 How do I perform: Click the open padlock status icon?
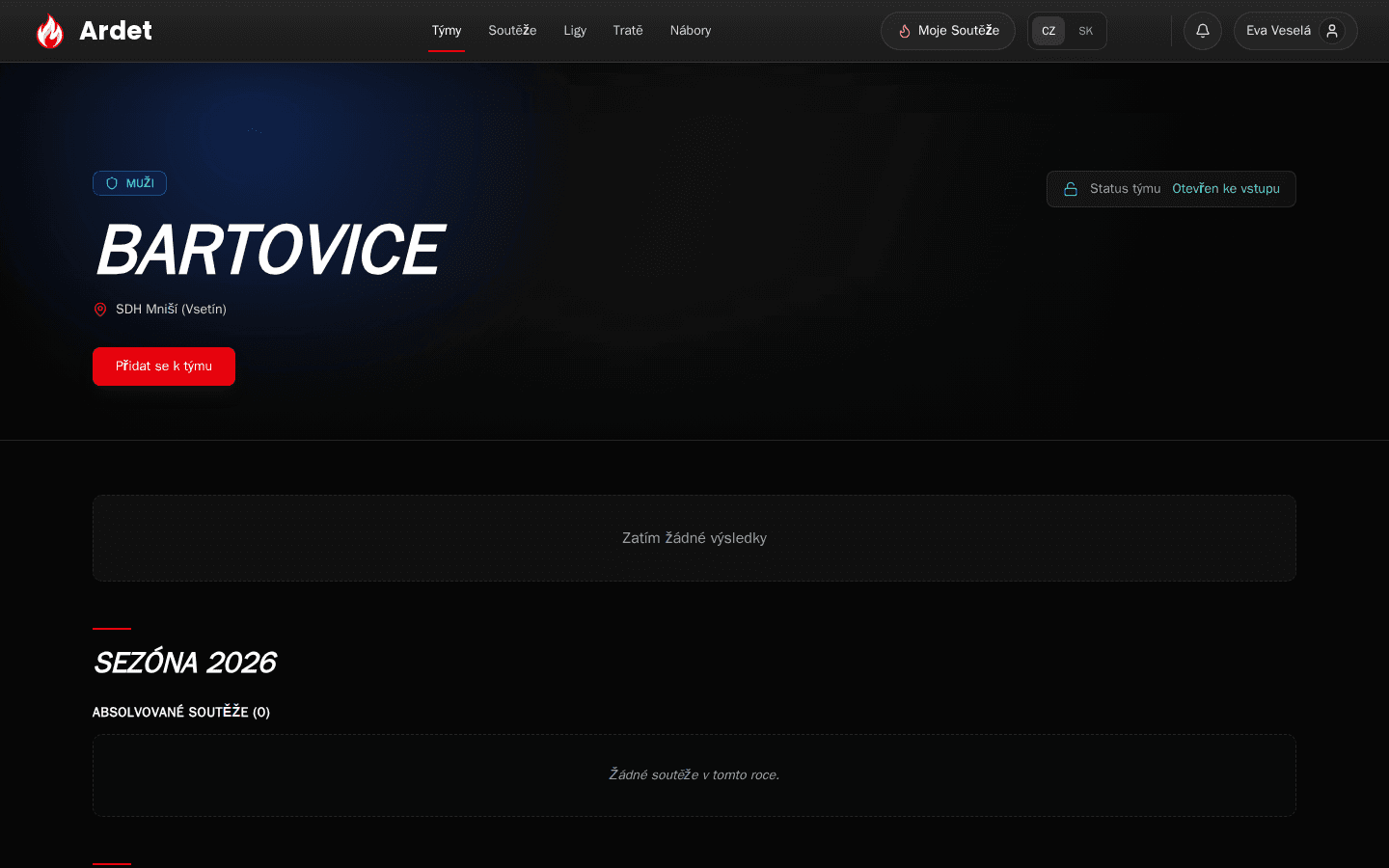(x=1071, y=189)
